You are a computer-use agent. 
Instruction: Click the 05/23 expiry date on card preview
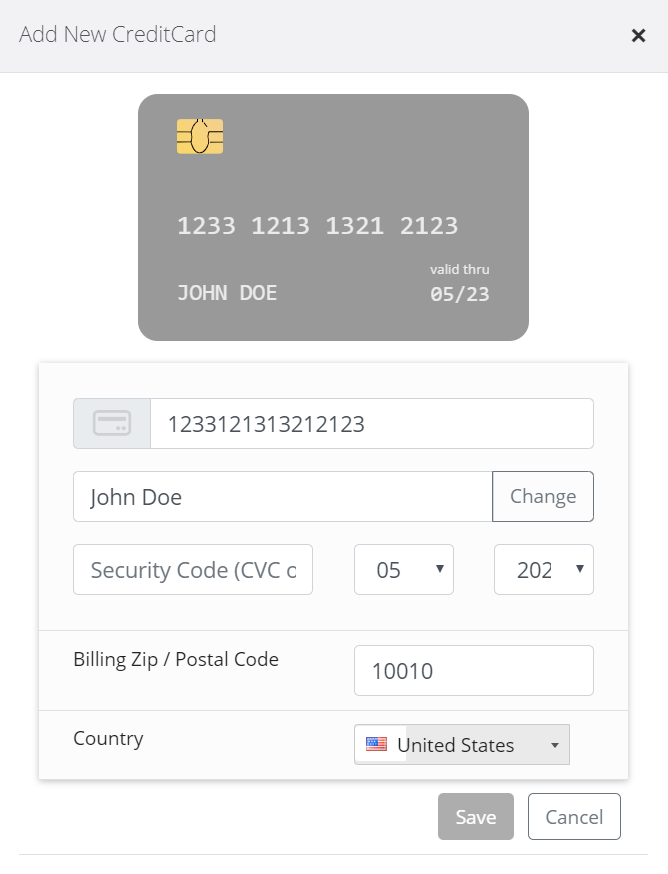coord(459,294)
